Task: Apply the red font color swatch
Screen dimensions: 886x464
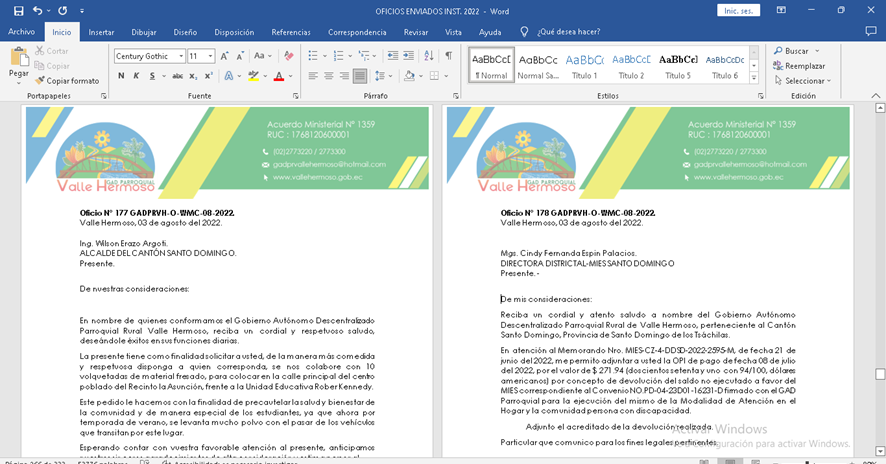Action: (x=278, y=76)
